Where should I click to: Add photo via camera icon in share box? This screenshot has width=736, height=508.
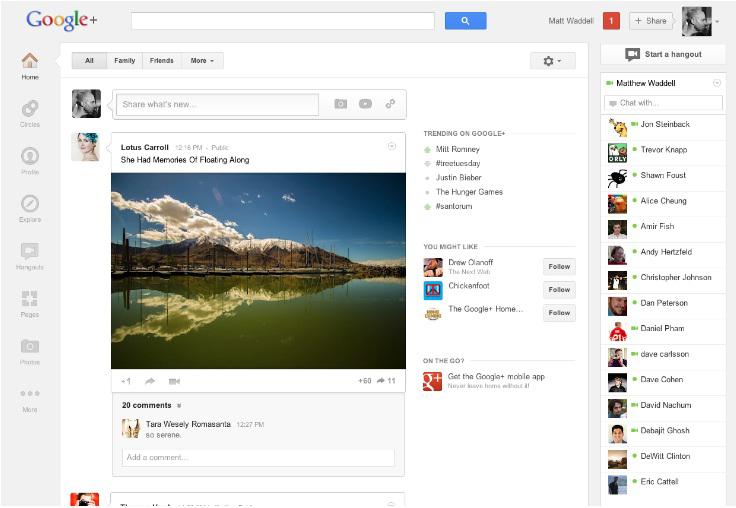click(341, 104)
